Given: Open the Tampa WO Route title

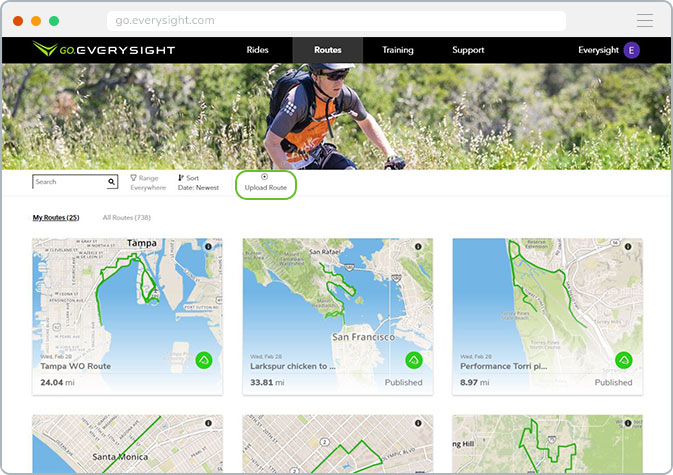Looking at the screenshot, I should tap(76, 366).
